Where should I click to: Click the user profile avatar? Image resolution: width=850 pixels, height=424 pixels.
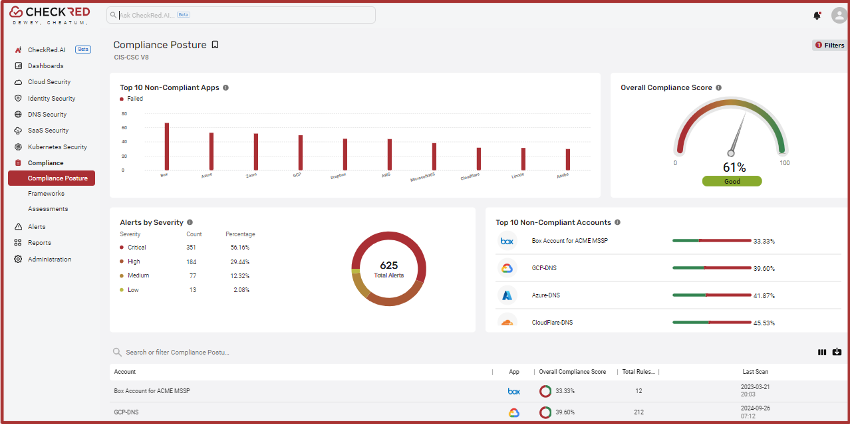pyautogui.click(x=838, y=16)
